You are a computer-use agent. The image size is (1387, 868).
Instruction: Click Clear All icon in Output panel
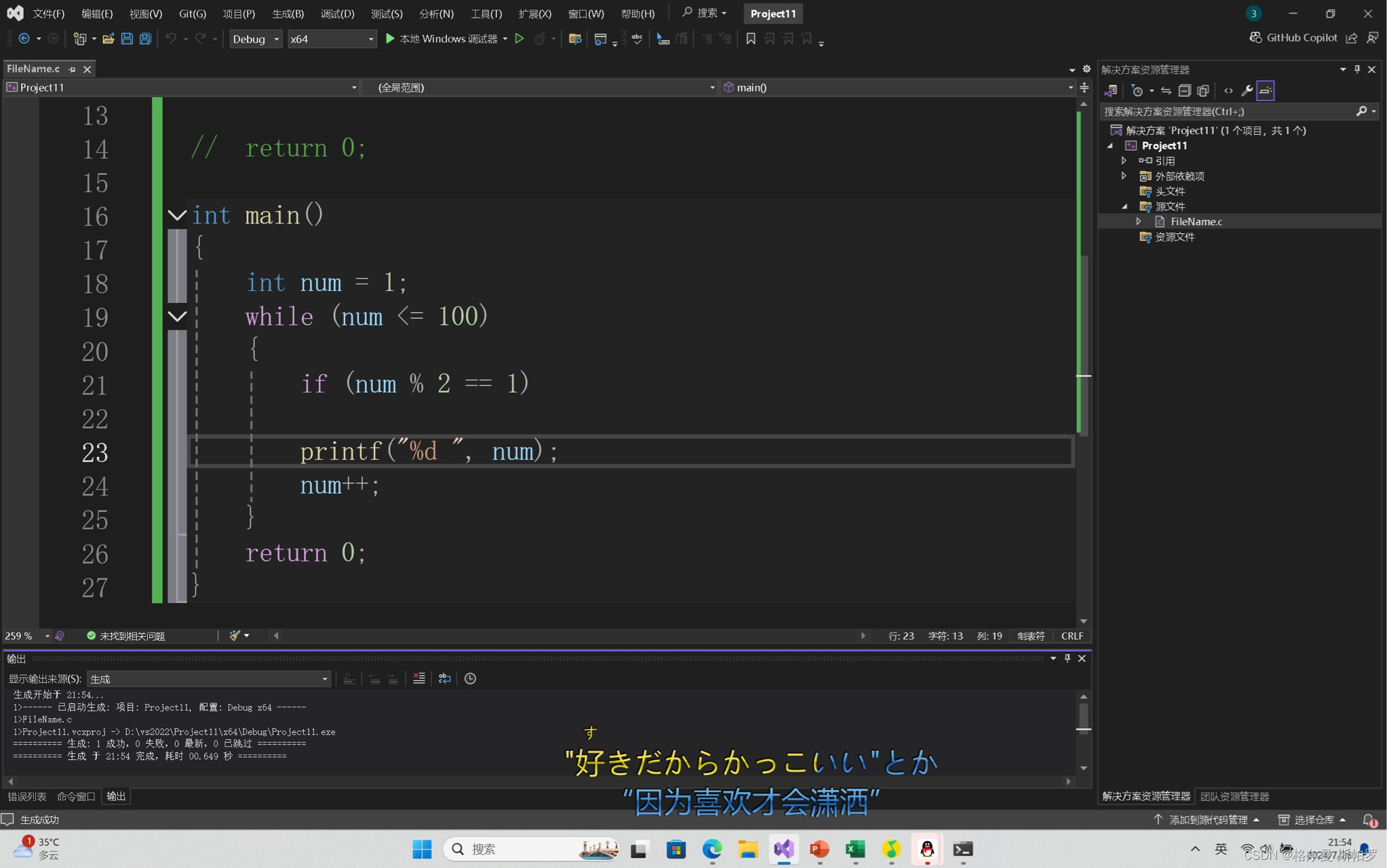(x=419, y=678)
